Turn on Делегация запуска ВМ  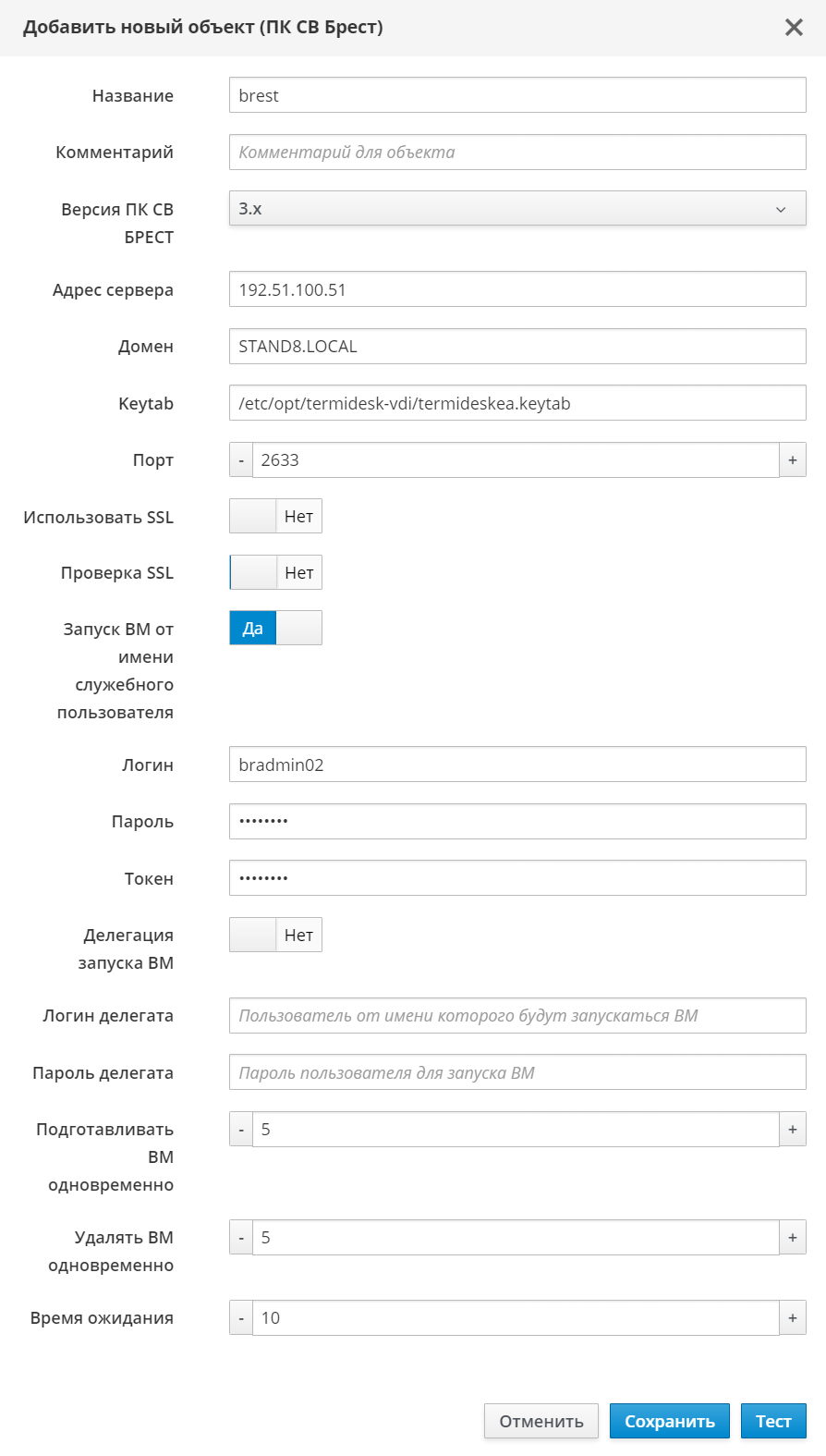pyautogui.click(x=275, y=936)
